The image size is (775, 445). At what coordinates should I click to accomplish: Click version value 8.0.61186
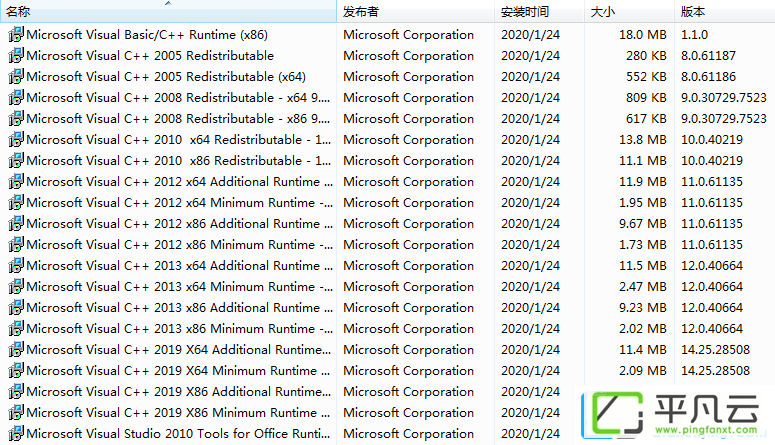tap(708, 77)
